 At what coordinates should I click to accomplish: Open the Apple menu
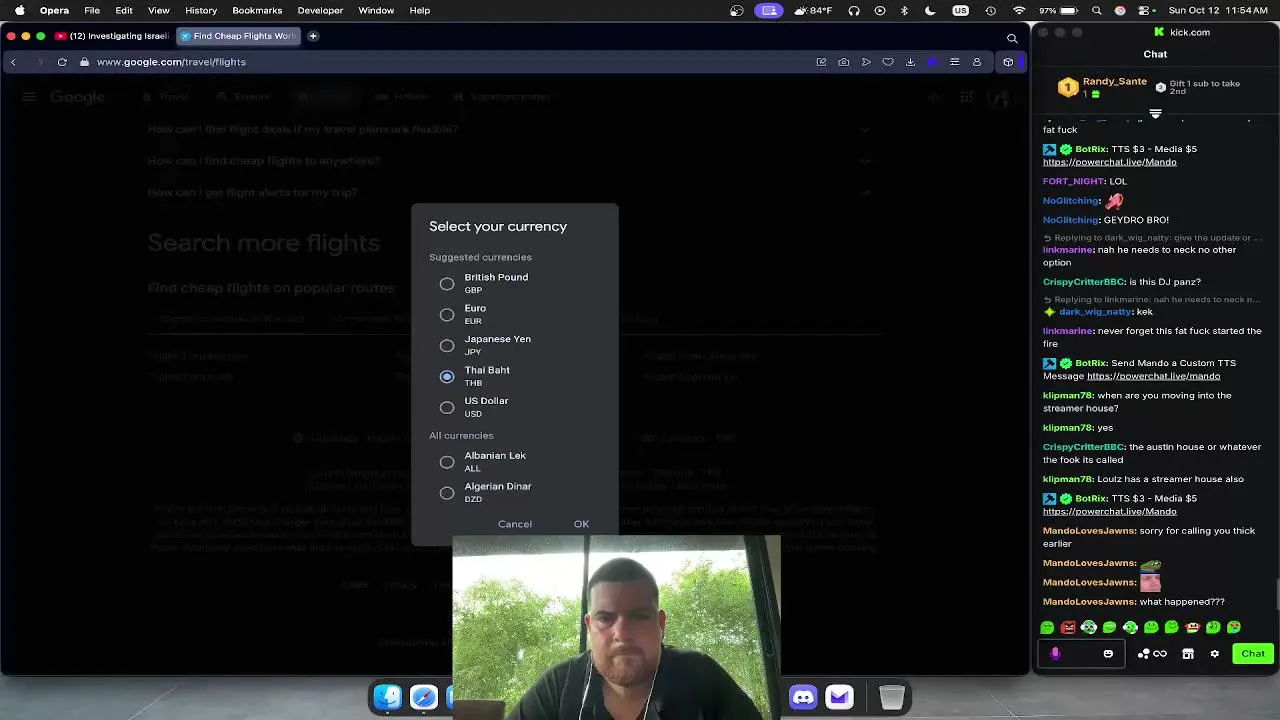[19, 10]
